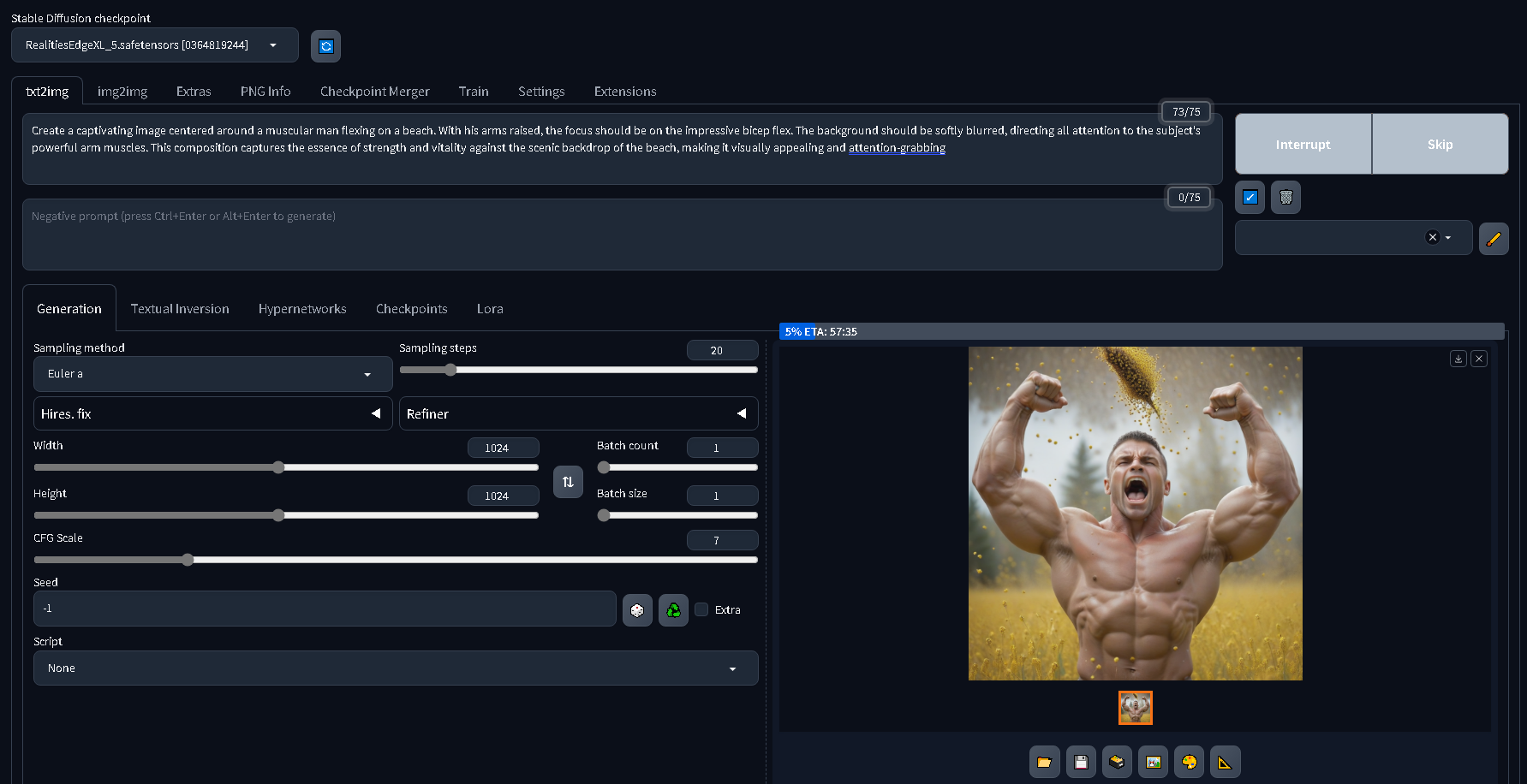
Task: Close the image preview with X
Action: pos(1479,359)
